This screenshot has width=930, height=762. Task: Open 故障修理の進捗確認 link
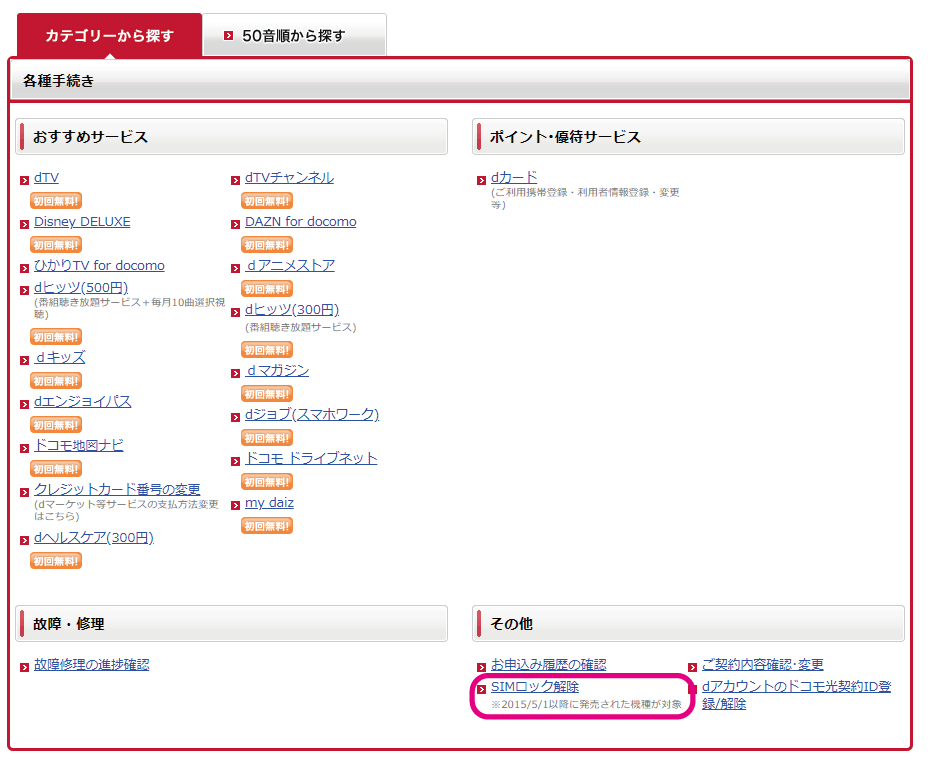91,665
